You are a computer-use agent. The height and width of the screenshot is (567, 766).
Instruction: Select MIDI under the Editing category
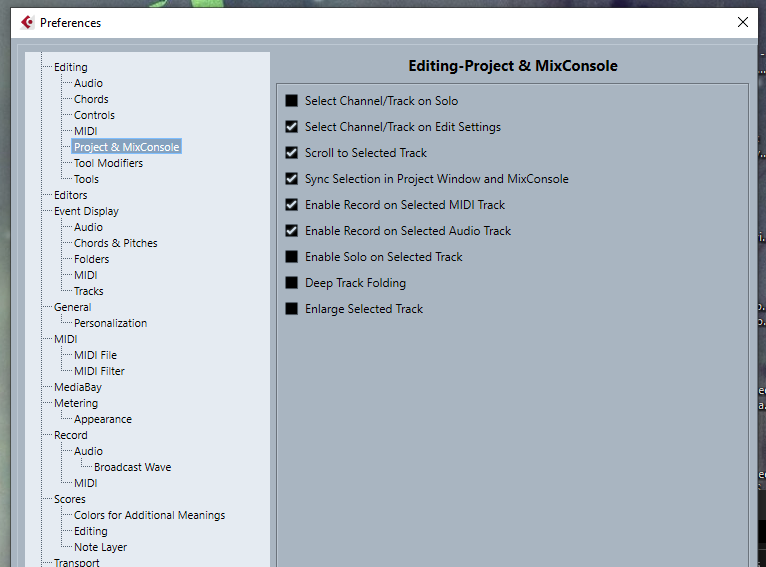tap(85, 131)
